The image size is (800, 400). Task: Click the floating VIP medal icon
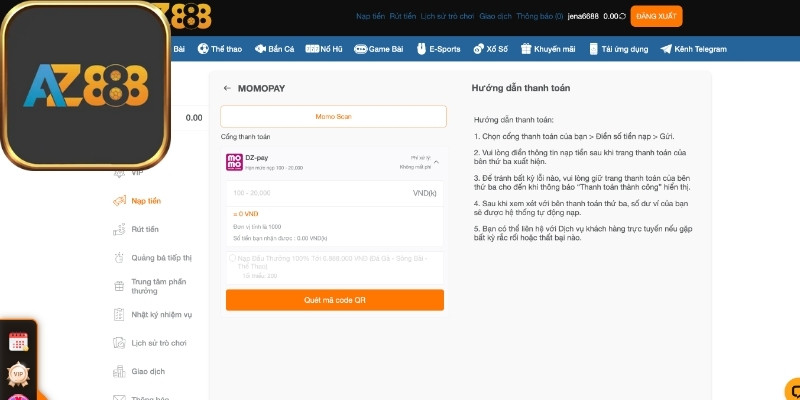point(18,374)
